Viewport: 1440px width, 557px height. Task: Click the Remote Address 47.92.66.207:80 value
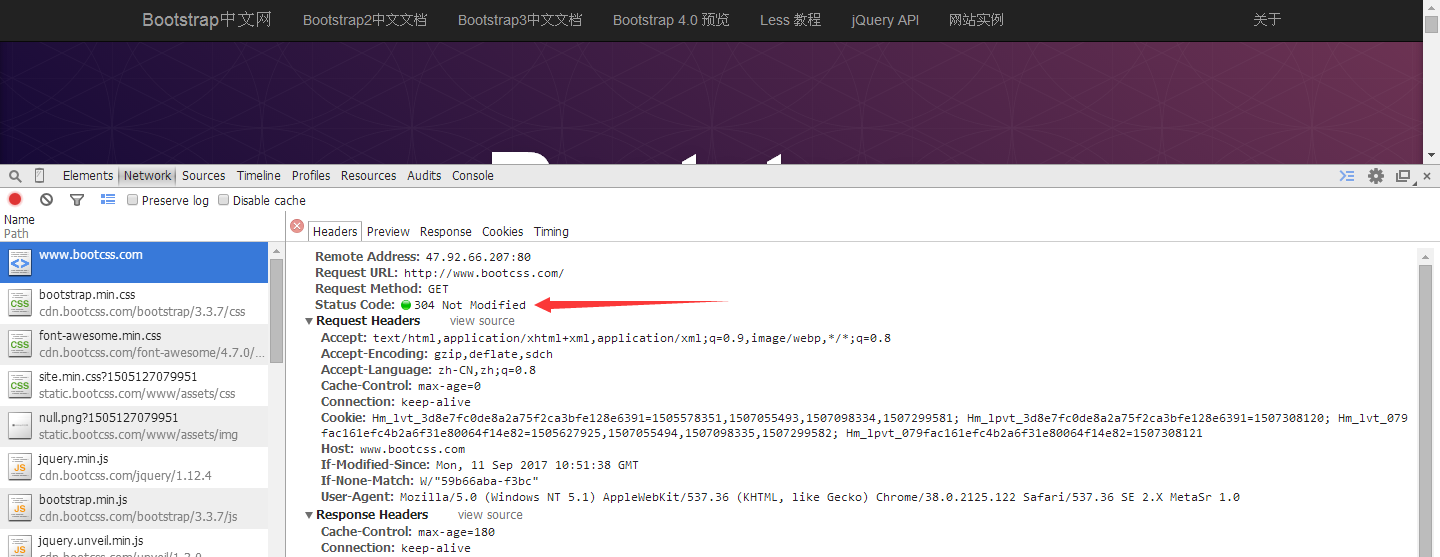coord(478,257)
